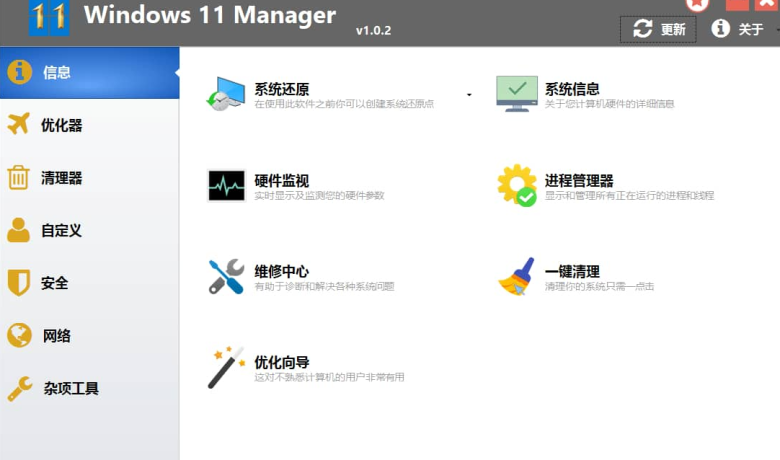The height and width of the screenshot is (460, 780).
Task: Click the trash bin icon for 清理器
Action: (x=18, y=177)
